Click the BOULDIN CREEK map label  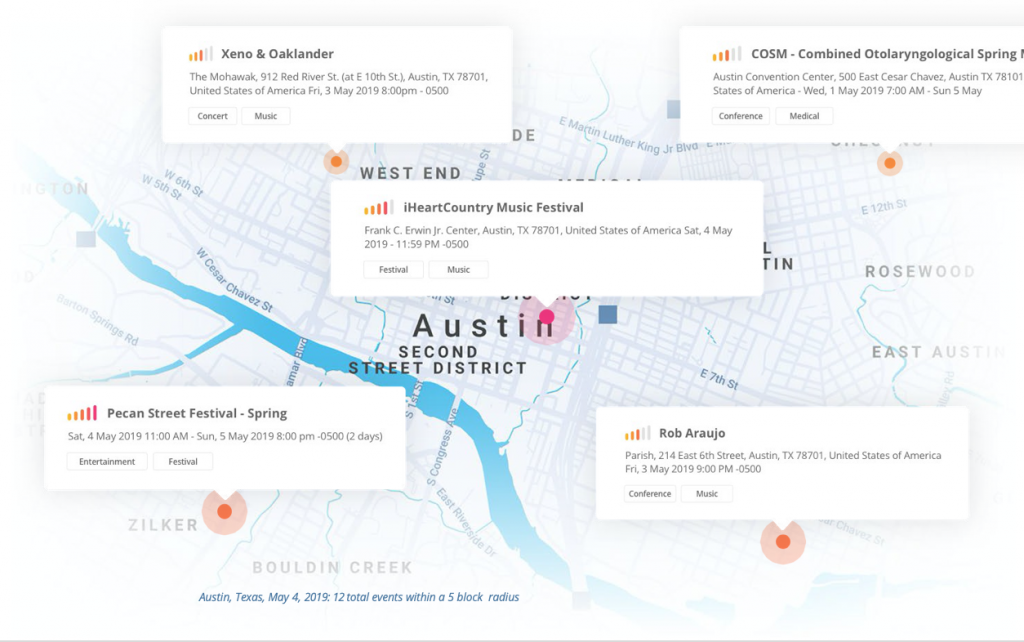pyautogui.click(x=332, y=568)
